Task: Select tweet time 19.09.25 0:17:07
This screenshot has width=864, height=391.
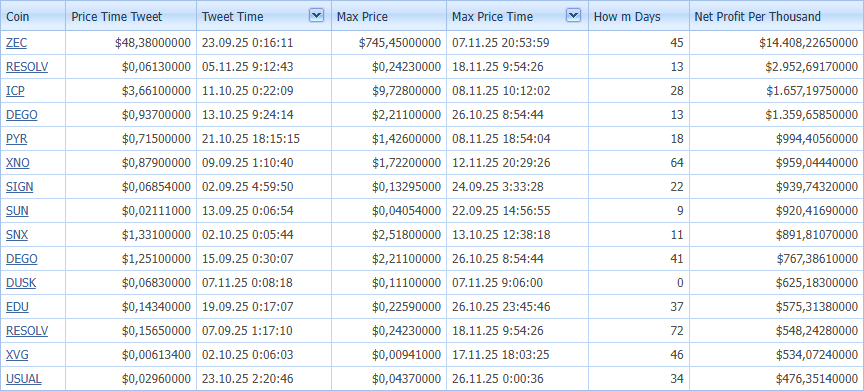Action: tap(264, 306)
